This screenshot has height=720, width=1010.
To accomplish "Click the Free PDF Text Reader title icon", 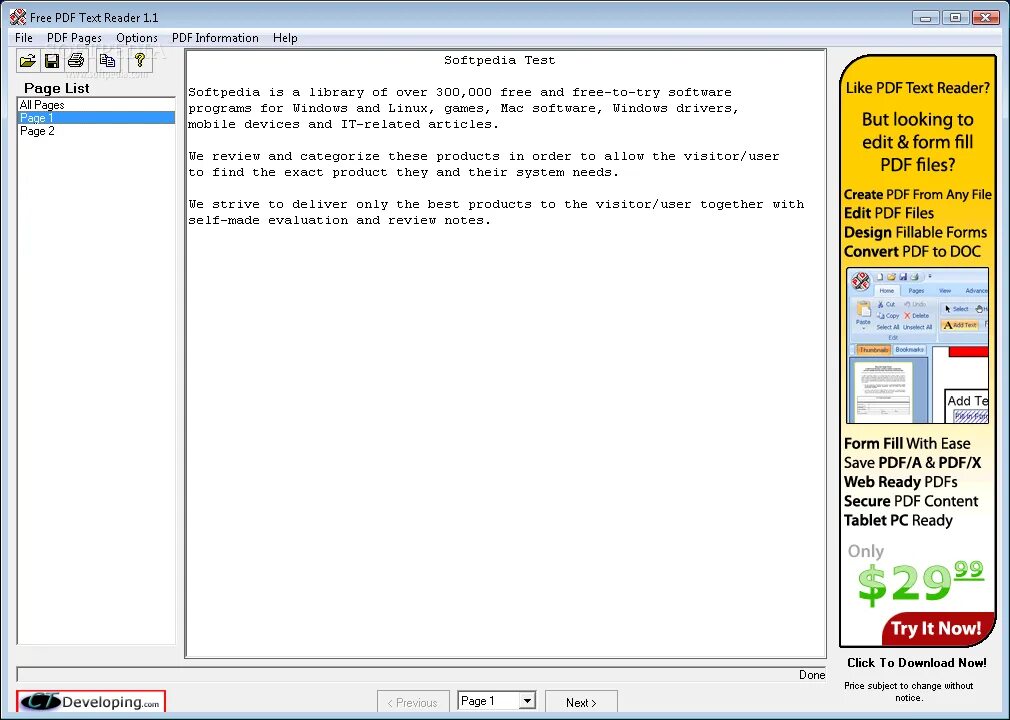I will (x=18, y=17).
